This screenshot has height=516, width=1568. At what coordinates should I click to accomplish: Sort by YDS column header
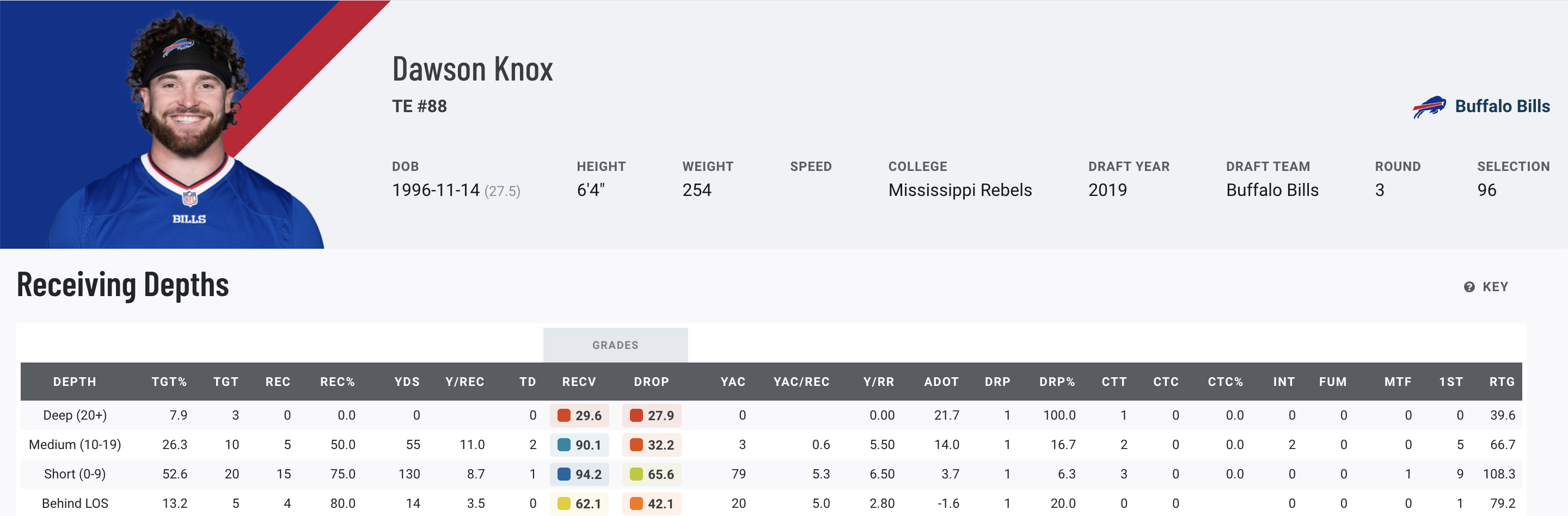[407, 382]
